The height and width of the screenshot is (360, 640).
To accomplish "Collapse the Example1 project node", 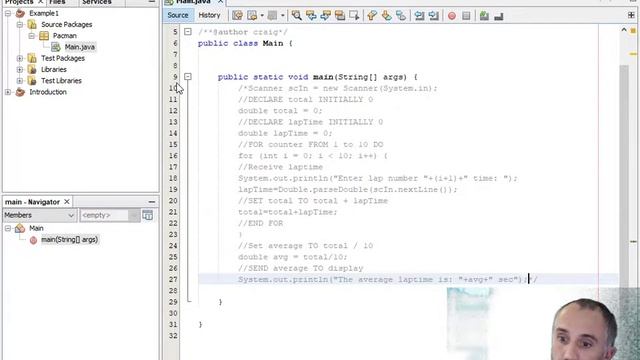I will point(8,13).
